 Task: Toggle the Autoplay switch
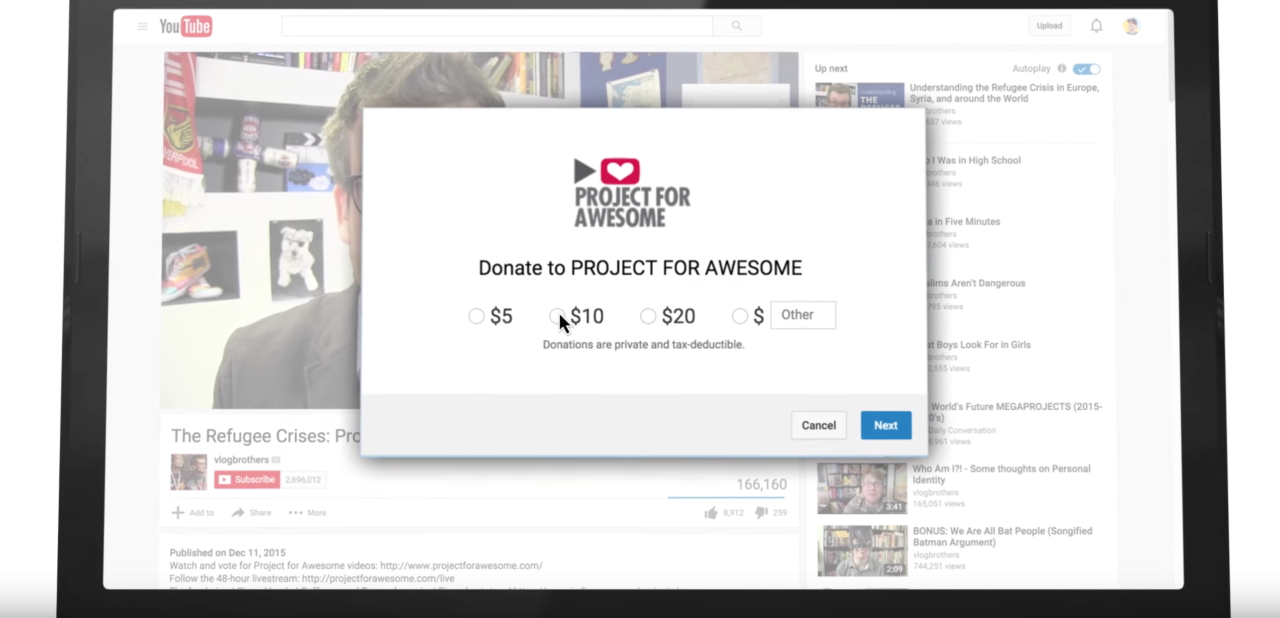(x=1086, y=69)
